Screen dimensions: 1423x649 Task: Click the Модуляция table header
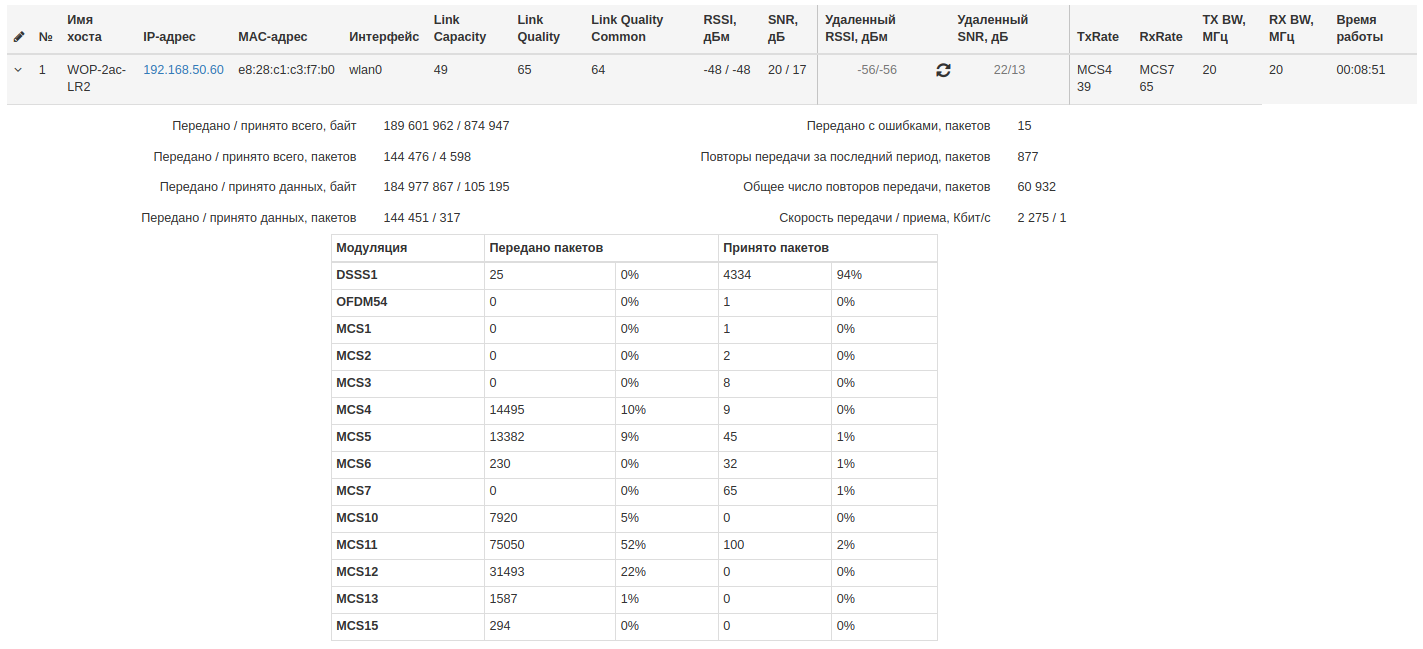click(x=372, y=248)
